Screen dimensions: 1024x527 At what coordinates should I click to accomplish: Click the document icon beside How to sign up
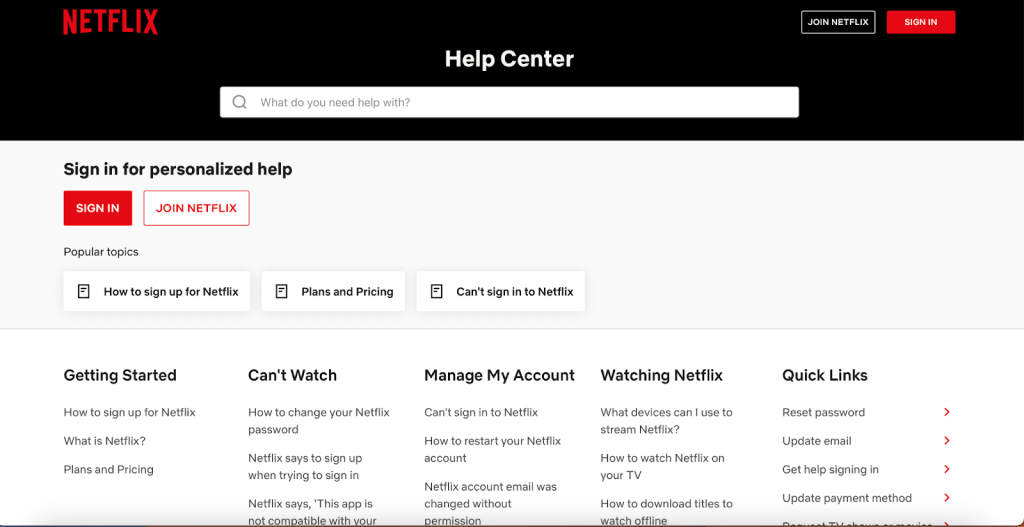point(84,291)
